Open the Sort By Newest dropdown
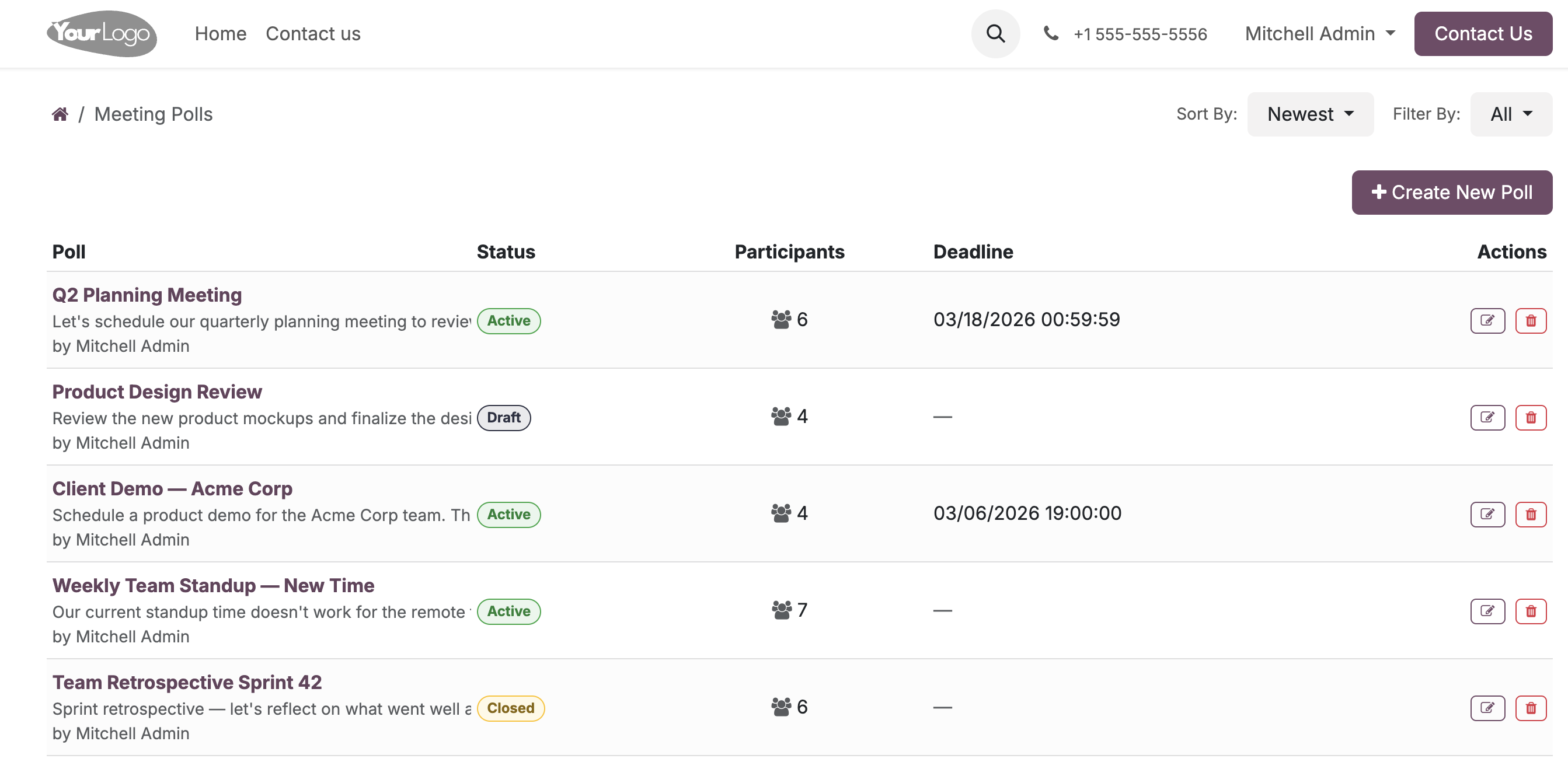The height and width of the screenshot is (783, 1568). pyautogui.click(x=1310, y=114)
